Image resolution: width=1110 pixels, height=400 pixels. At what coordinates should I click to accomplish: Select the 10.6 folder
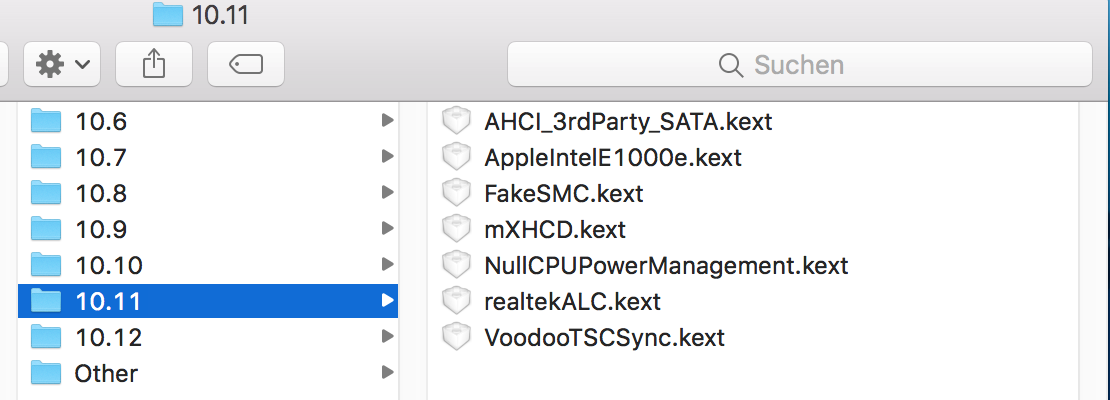pos(101,122)
